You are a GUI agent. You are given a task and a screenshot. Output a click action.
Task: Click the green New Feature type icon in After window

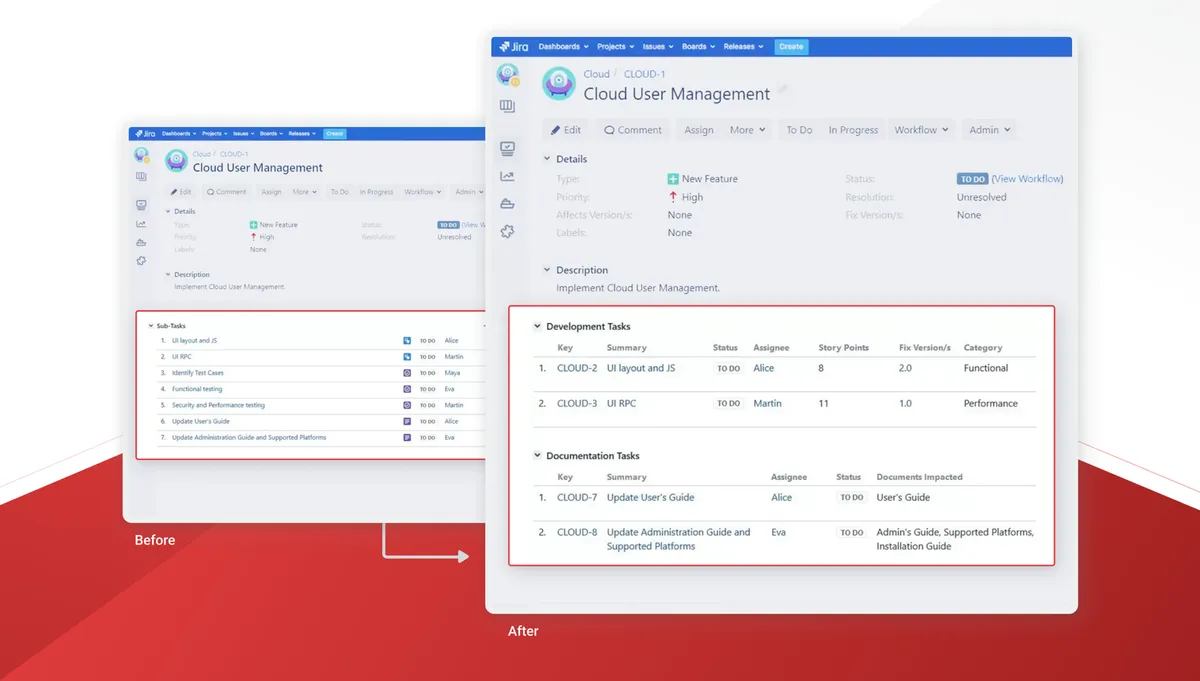(x=673, y=179)
